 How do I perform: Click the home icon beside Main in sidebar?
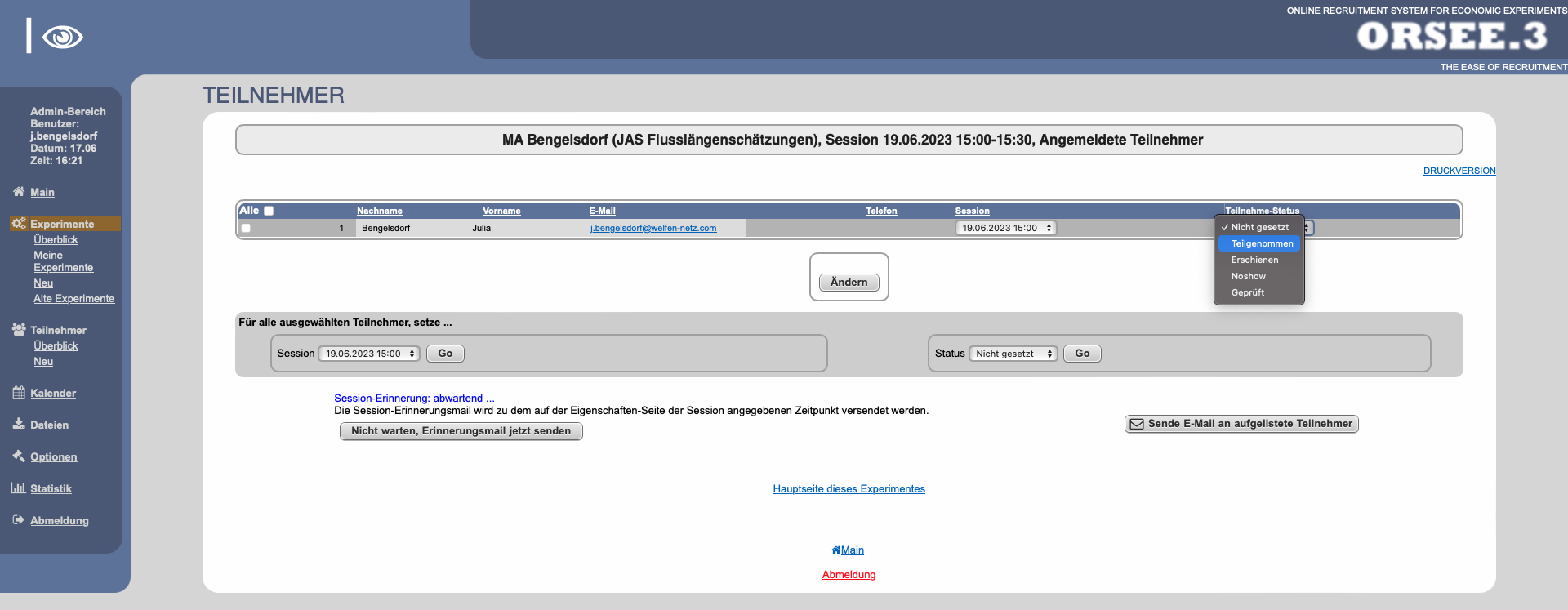point(19,192)
